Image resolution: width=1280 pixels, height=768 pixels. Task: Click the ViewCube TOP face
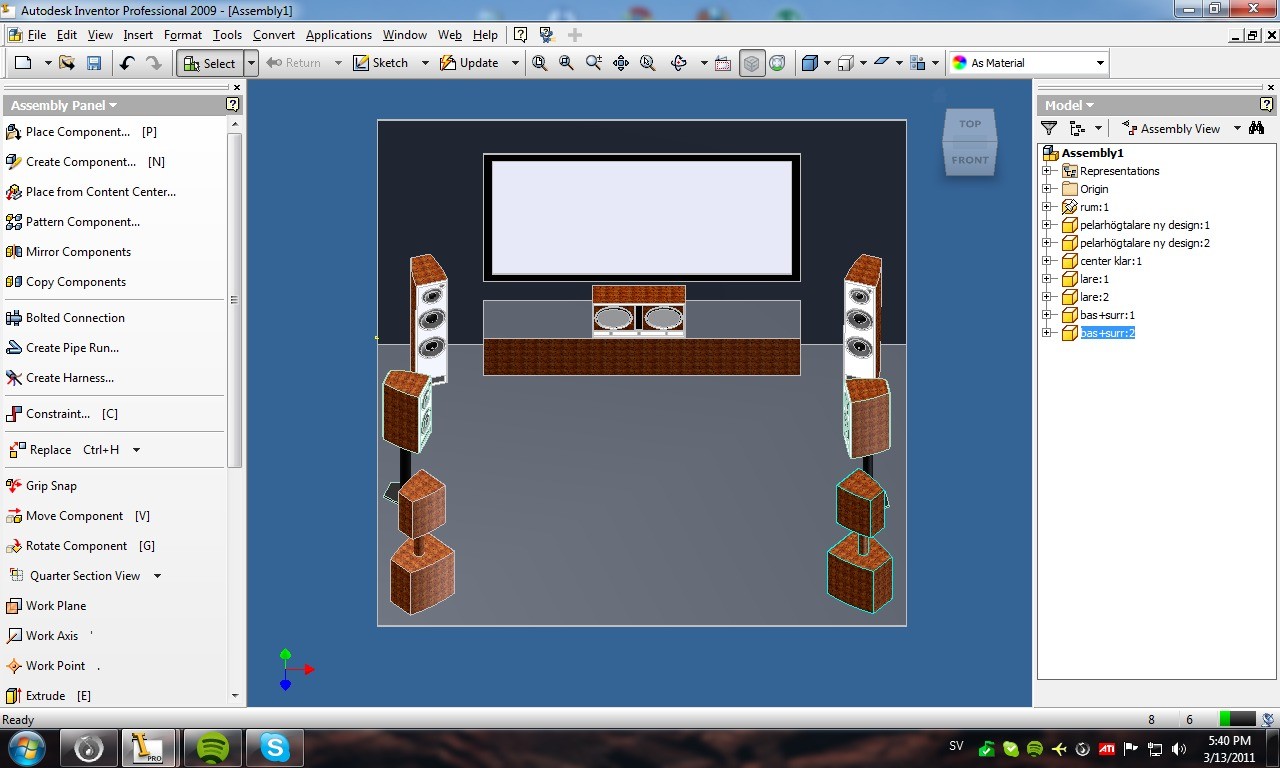970,124
